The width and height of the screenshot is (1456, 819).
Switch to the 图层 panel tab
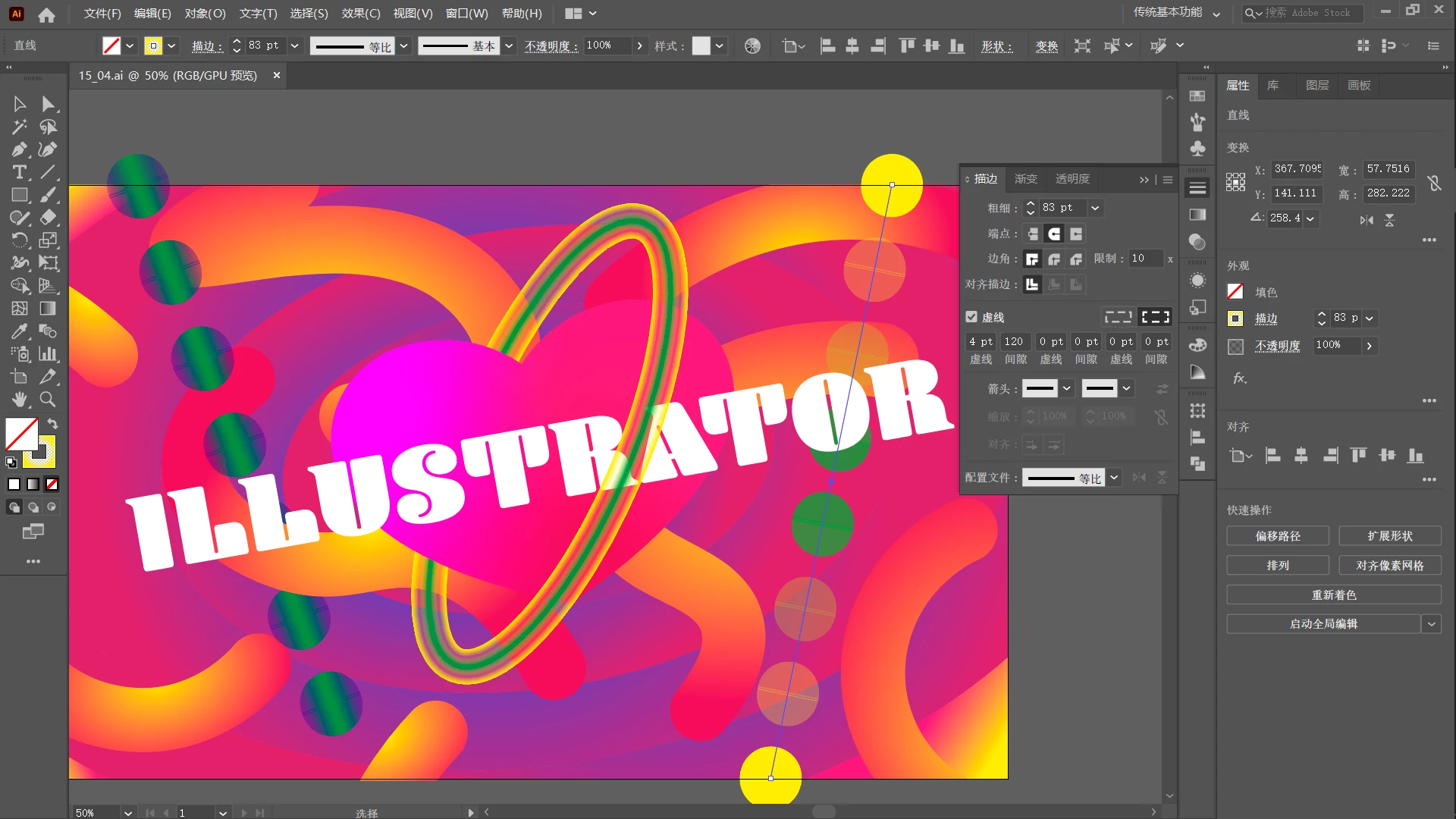point(1316,86)
